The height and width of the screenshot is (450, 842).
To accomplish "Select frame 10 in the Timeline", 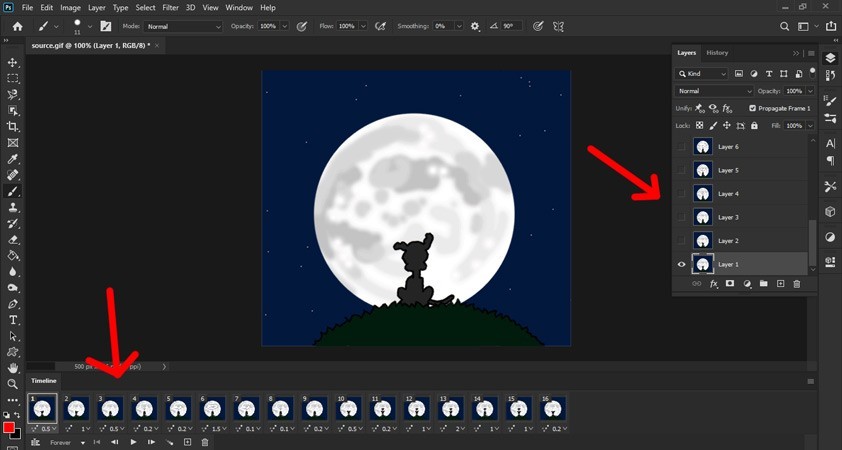I will [x=348, y=409].
